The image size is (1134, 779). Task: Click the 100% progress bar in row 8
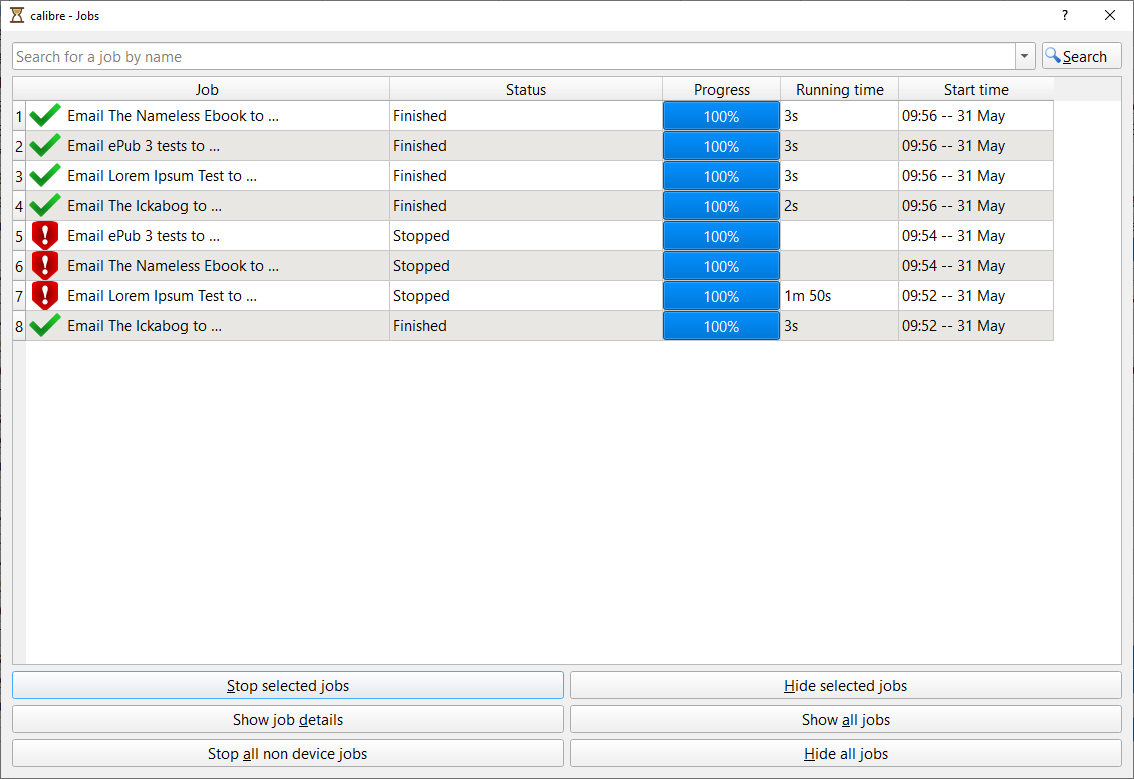tap(722, 325)
